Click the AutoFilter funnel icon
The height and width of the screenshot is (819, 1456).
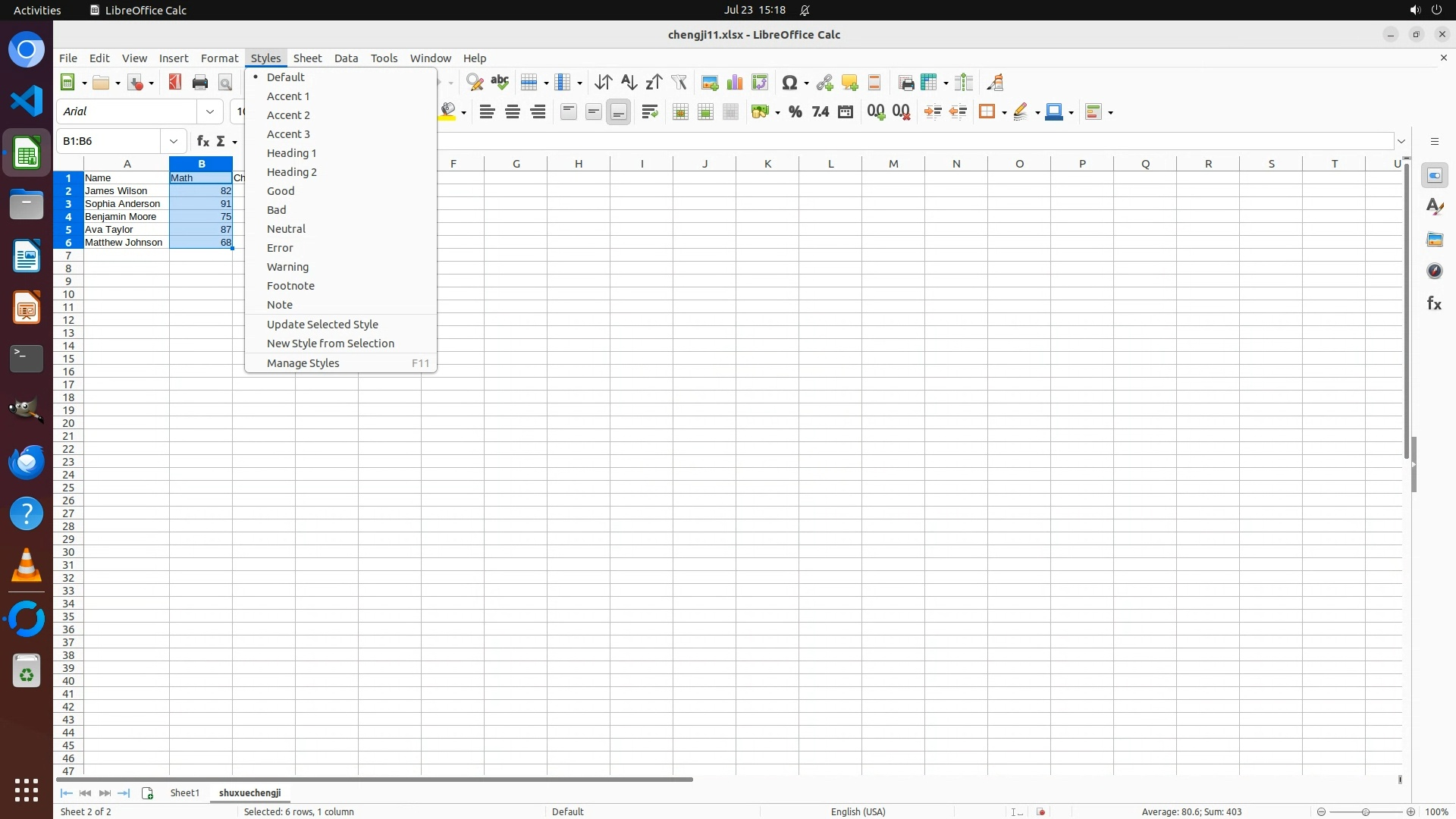pyautogui.click(x=679, y=83)
